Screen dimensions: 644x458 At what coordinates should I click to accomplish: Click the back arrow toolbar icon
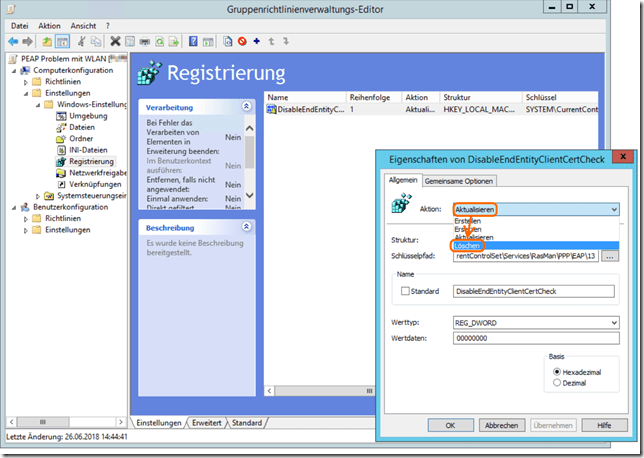[x=13, y=42]
